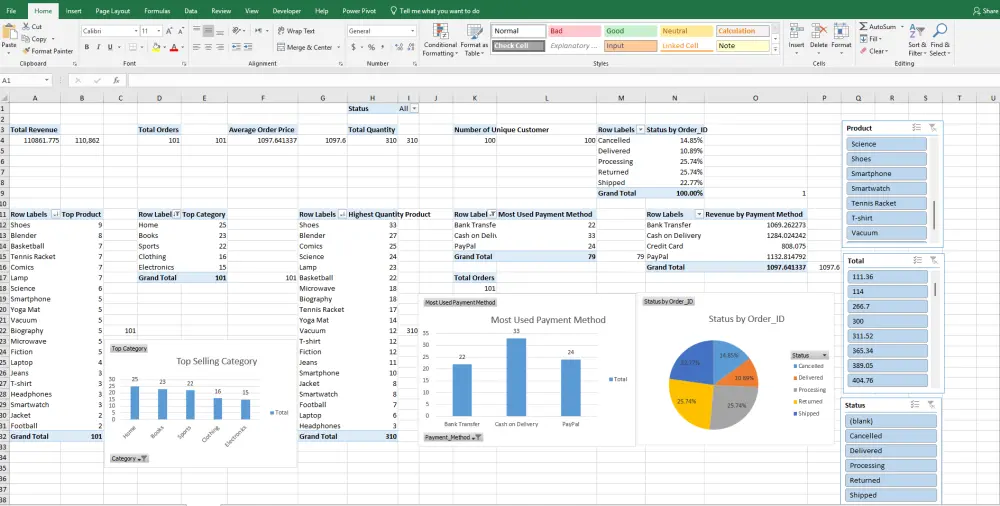Apply Comma Style format
Screen dimensions: 1000x506
point(382,47)
